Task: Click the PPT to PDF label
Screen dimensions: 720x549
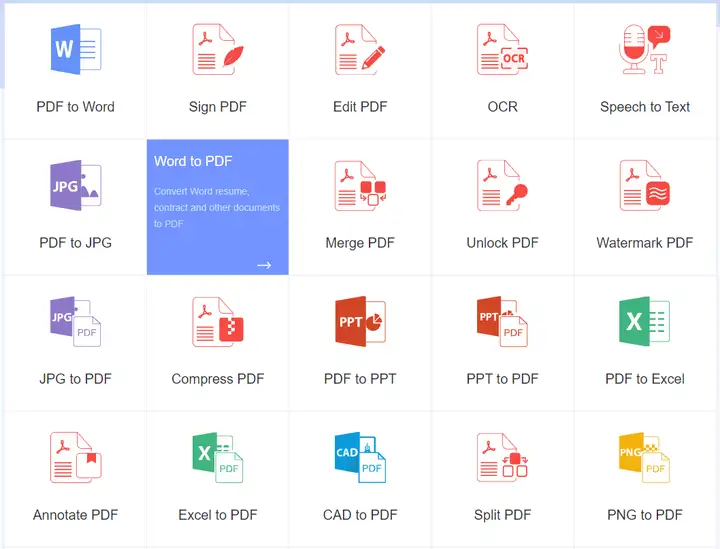Action: 503,379
